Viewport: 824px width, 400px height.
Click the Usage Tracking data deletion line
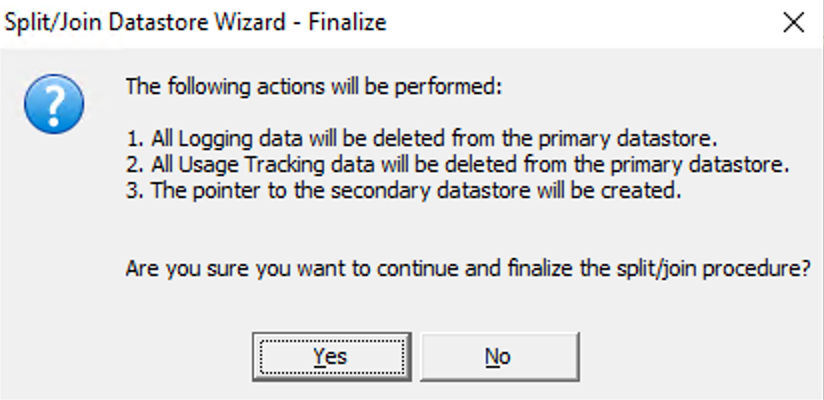tap(458, 165)
